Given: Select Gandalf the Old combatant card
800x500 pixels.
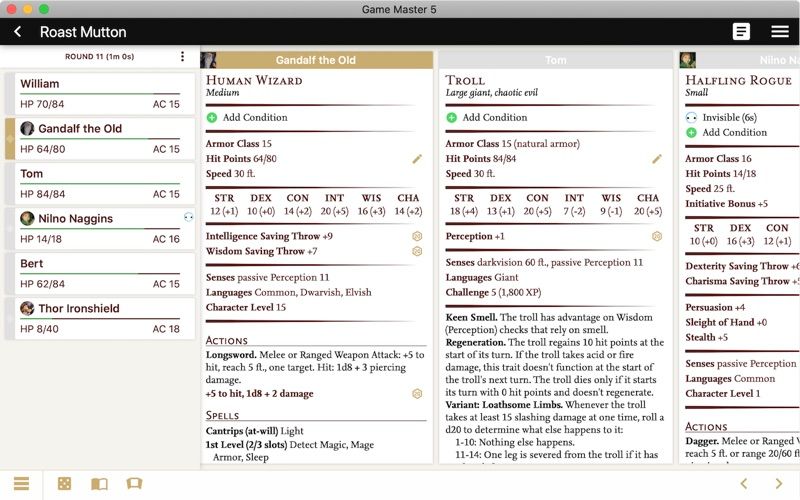Looking at the screenshot, I should pos(100,138).
